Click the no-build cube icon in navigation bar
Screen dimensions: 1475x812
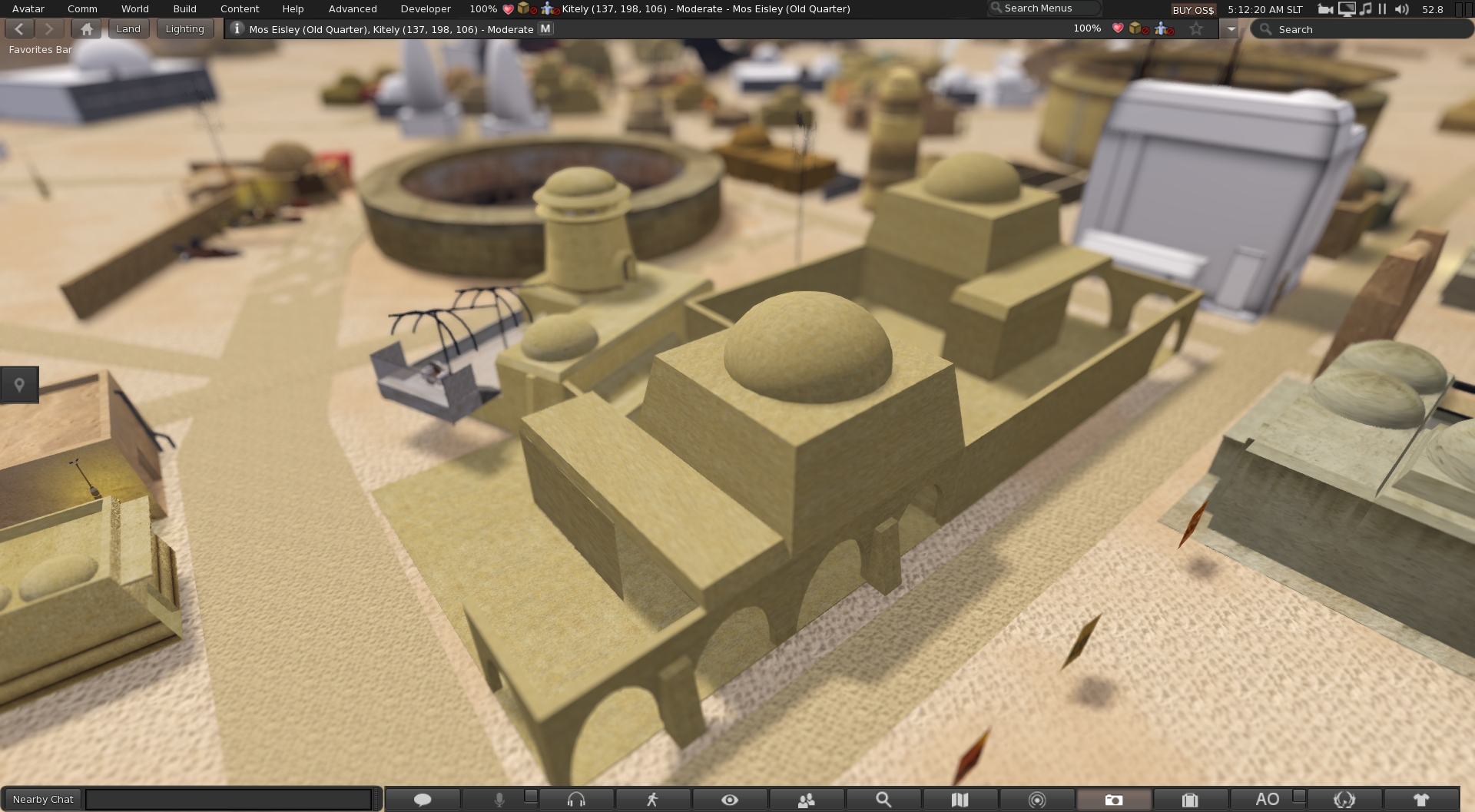1139,28
